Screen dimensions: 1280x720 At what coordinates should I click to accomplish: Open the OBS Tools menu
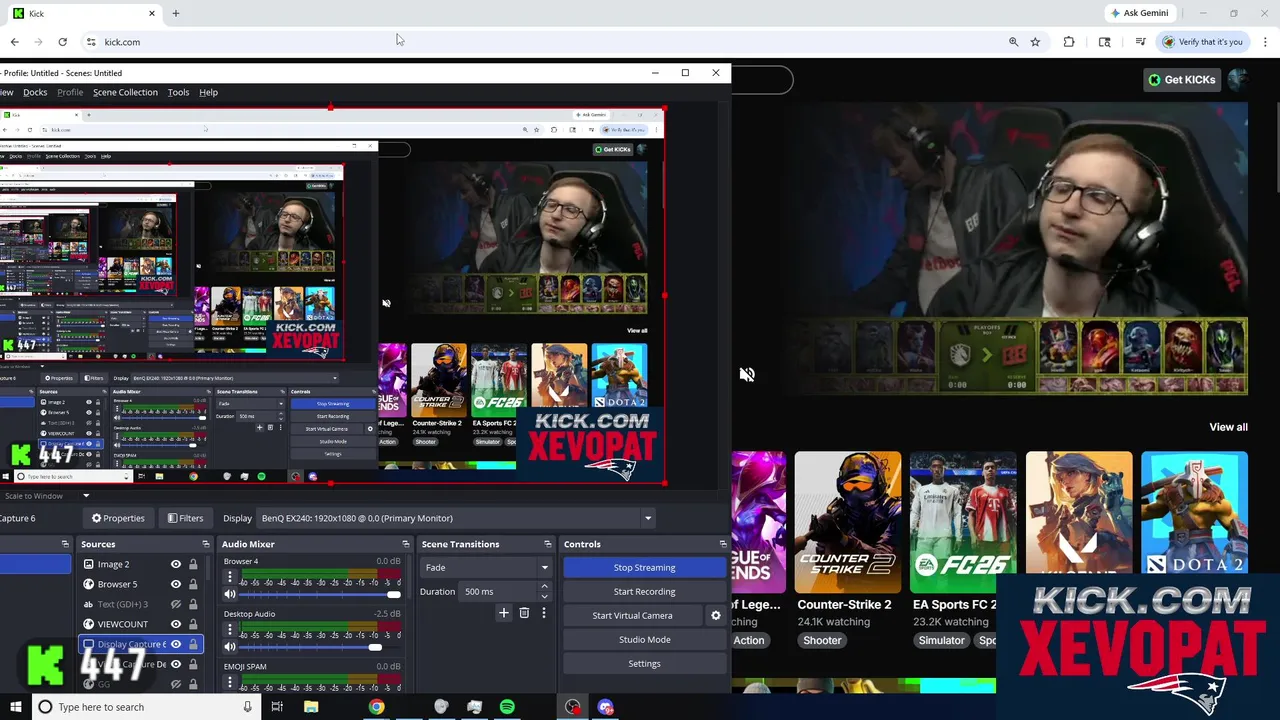coord(178,92)
